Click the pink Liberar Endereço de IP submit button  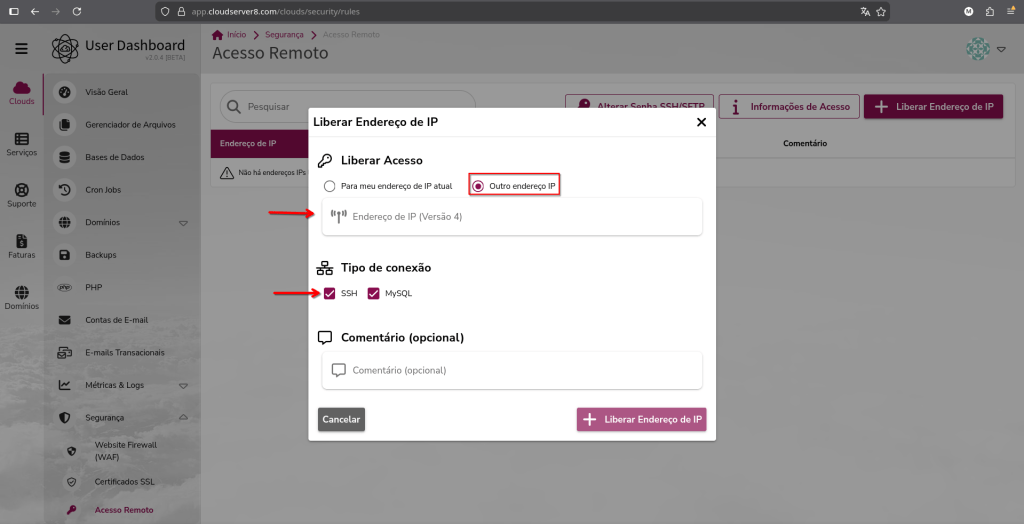(642, 419)
